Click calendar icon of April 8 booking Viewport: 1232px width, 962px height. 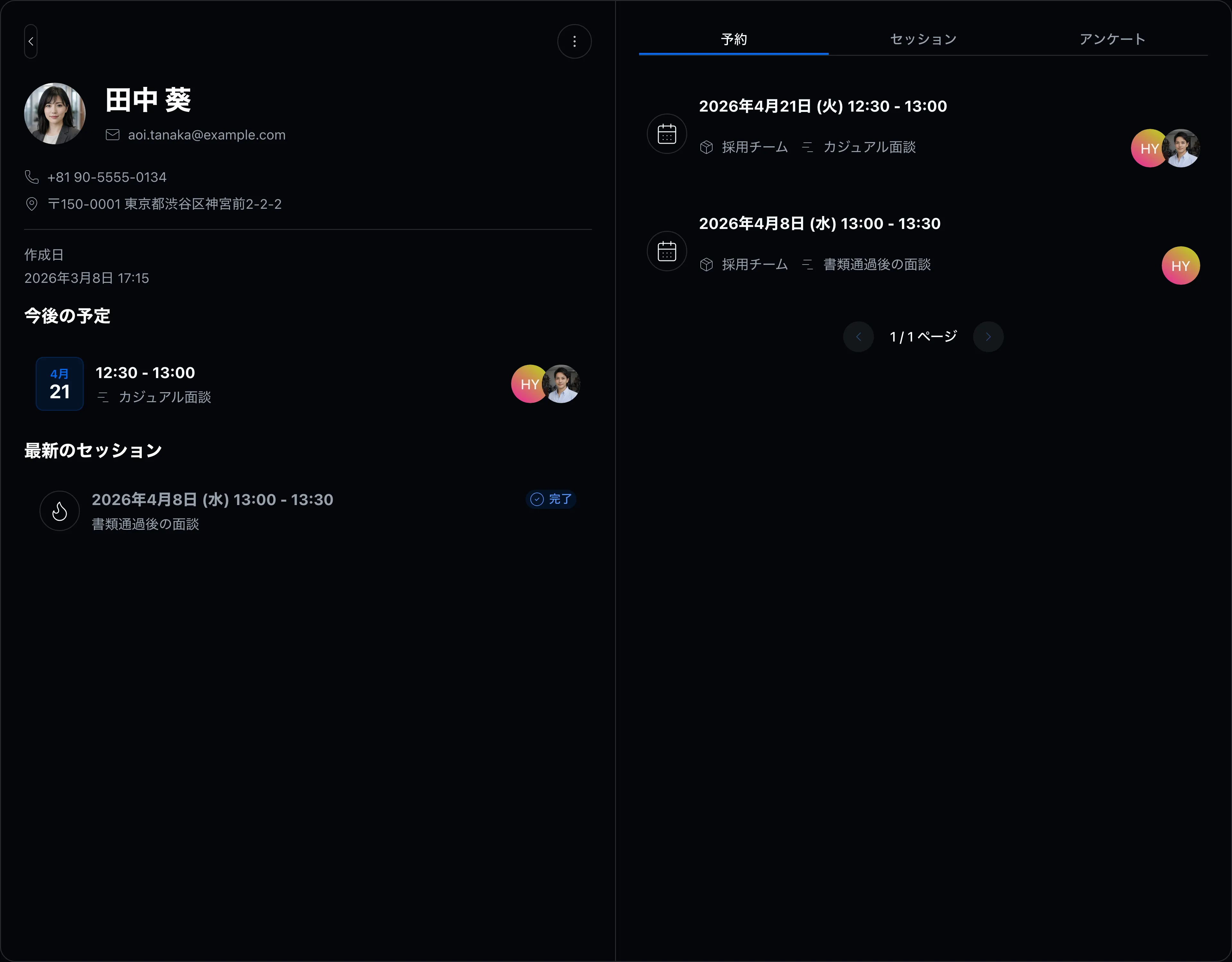pos(667,251)
